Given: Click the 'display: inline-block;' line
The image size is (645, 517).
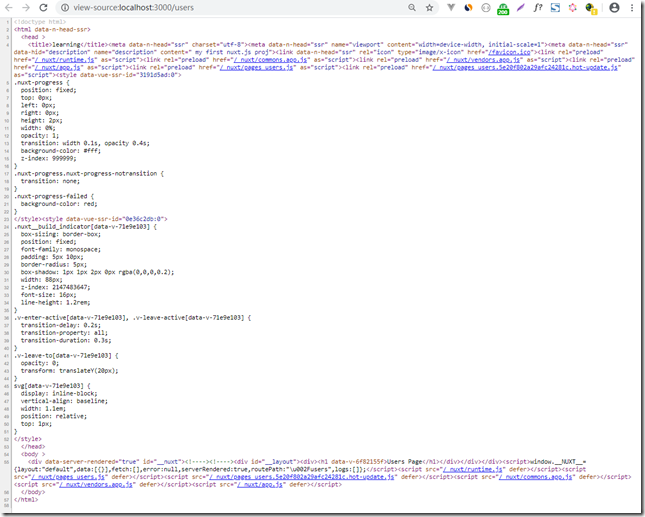Looking at the screenshot, I should [x=59, y=394].
